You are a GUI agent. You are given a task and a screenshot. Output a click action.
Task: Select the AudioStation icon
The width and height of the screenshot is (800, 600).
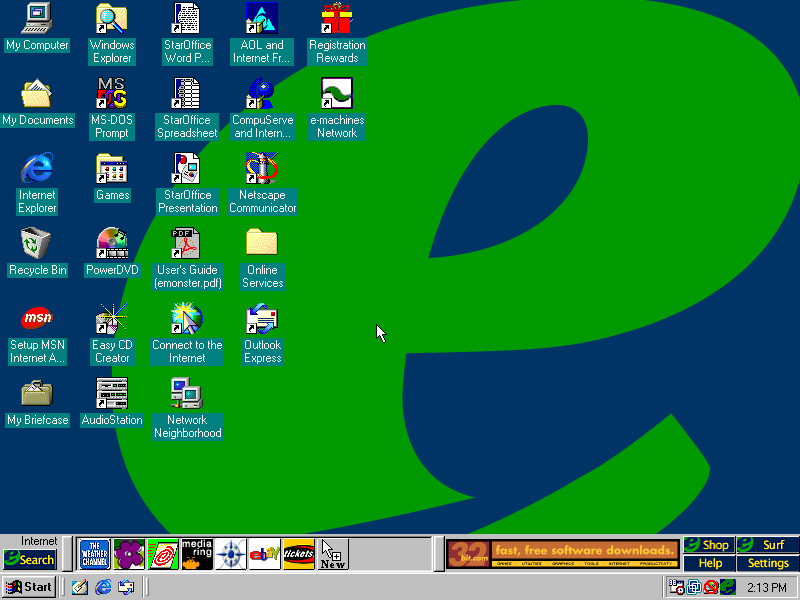click(x=112, y=394)
